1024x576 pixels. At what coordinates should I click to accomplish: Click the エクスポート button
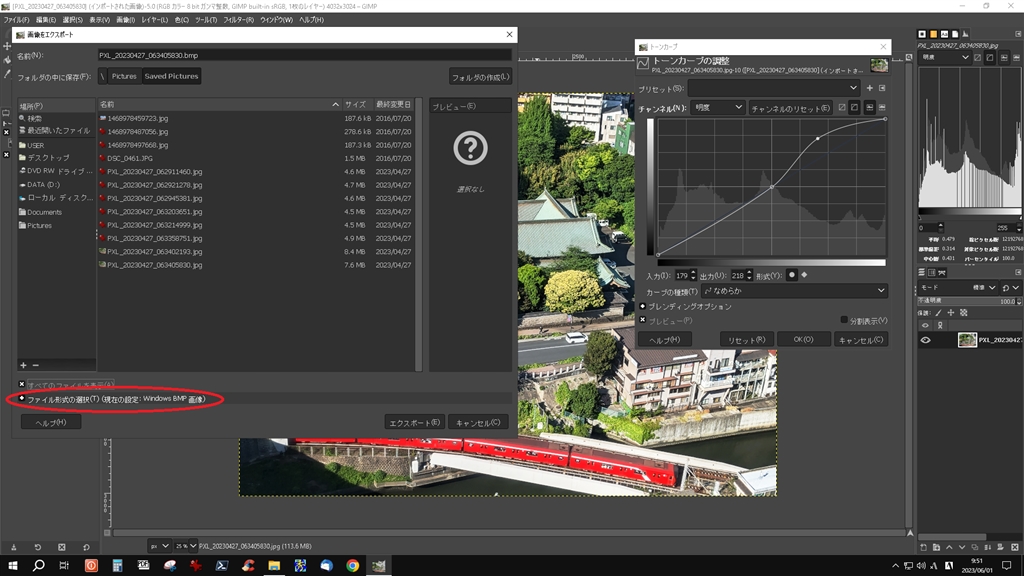[414, 422]
